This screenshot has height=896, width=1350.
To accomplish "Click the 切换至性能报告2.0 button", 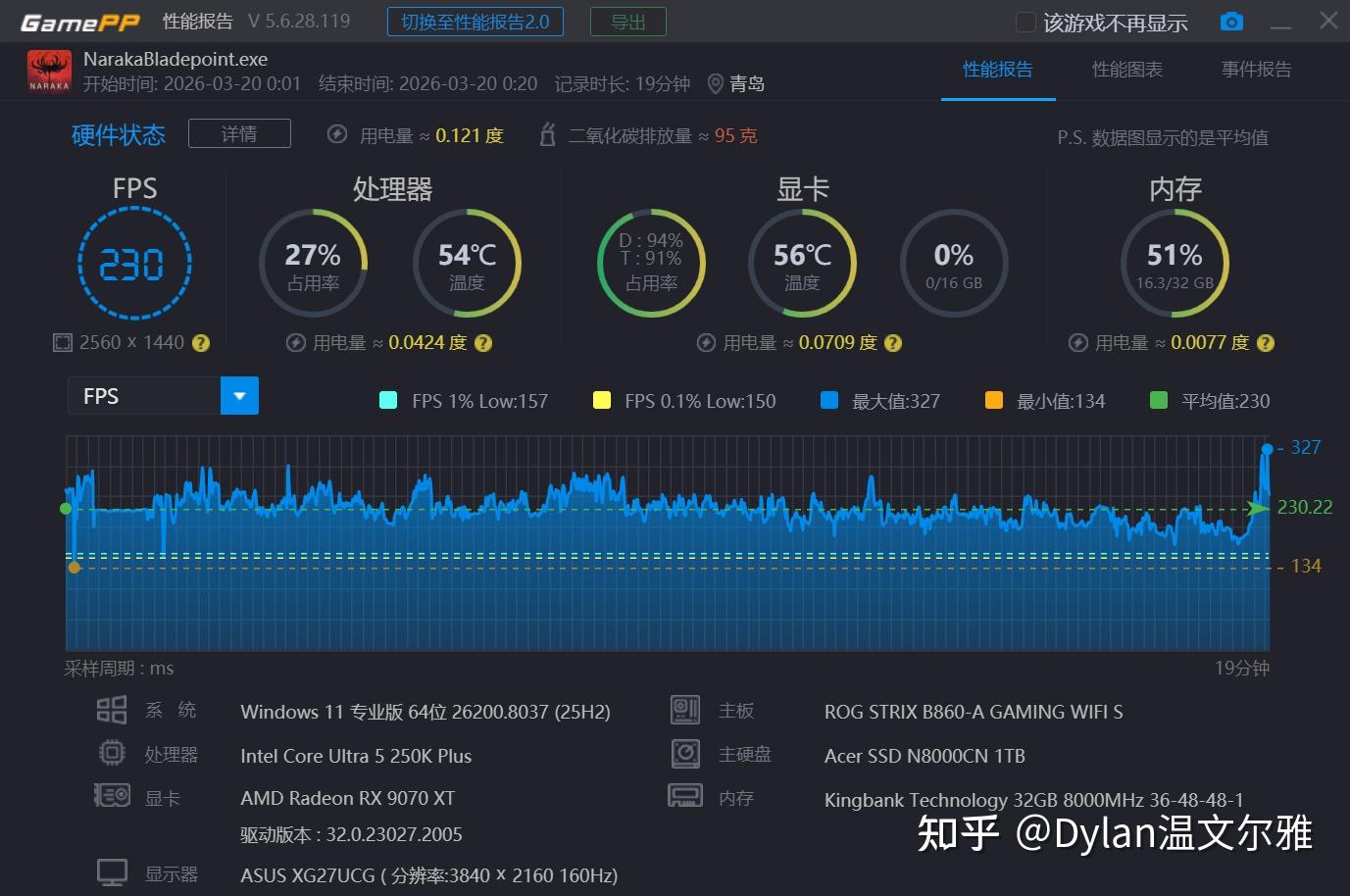I will pos(475,22).
